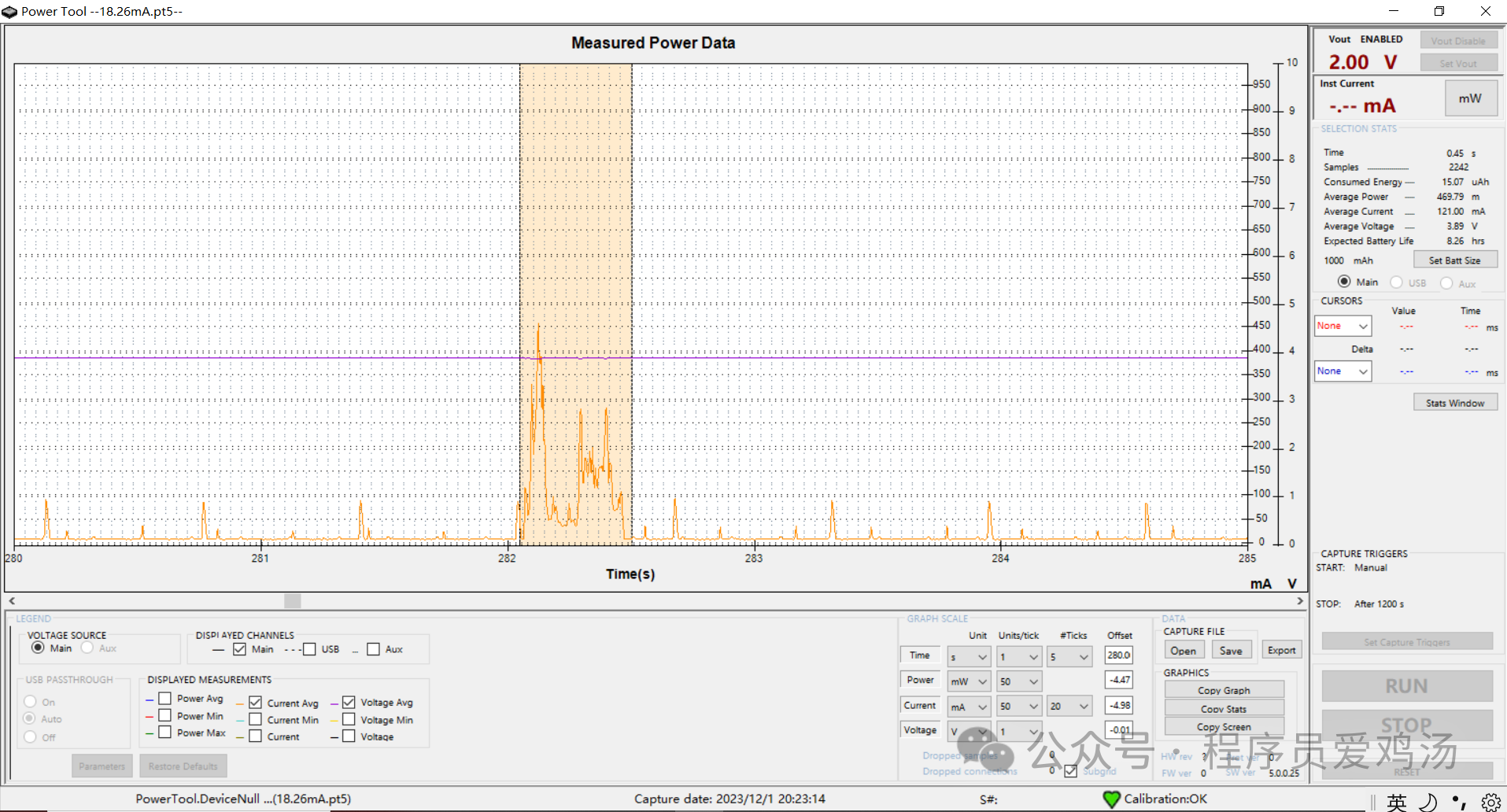The height and width of the screenshot is (812, 1507).
Task: Click the Current graph scale label button
Action: tap(920, 706)
